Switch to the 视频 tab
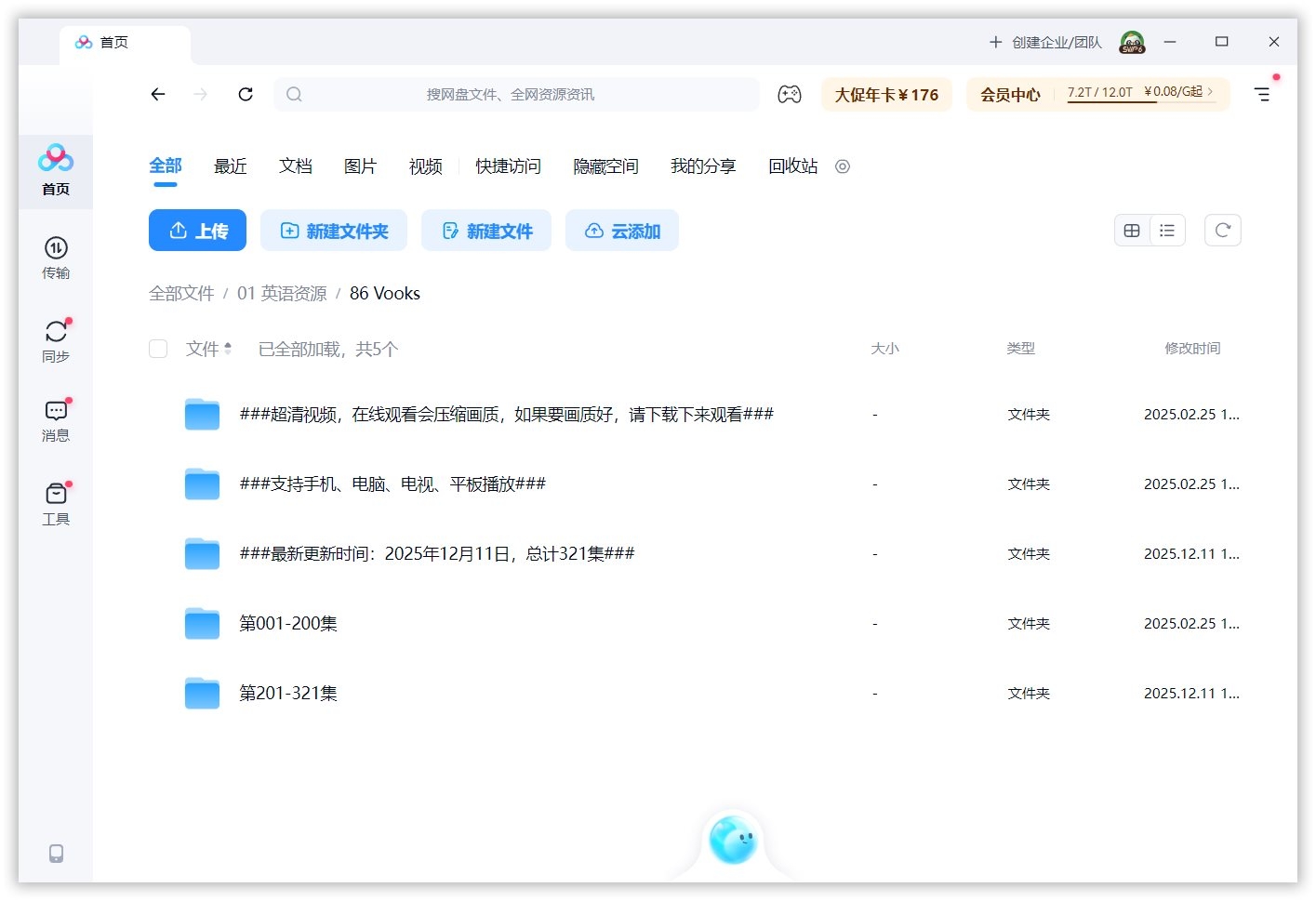The height and width of the screenshot is (901, 1316). [x=424, y=166]
